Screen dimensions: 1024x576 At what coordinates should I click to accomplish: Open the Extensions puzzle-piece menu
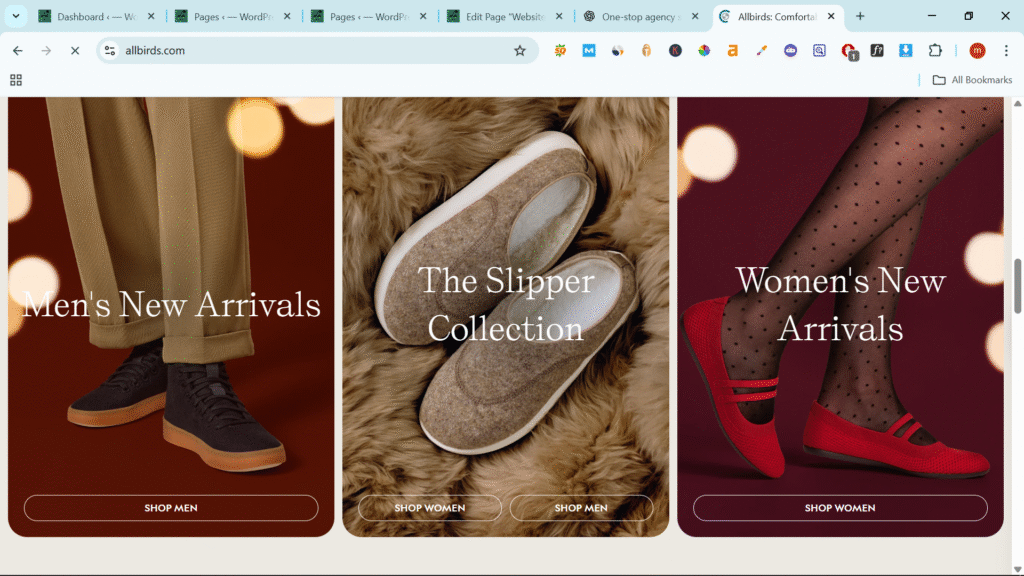coord(935,51)
